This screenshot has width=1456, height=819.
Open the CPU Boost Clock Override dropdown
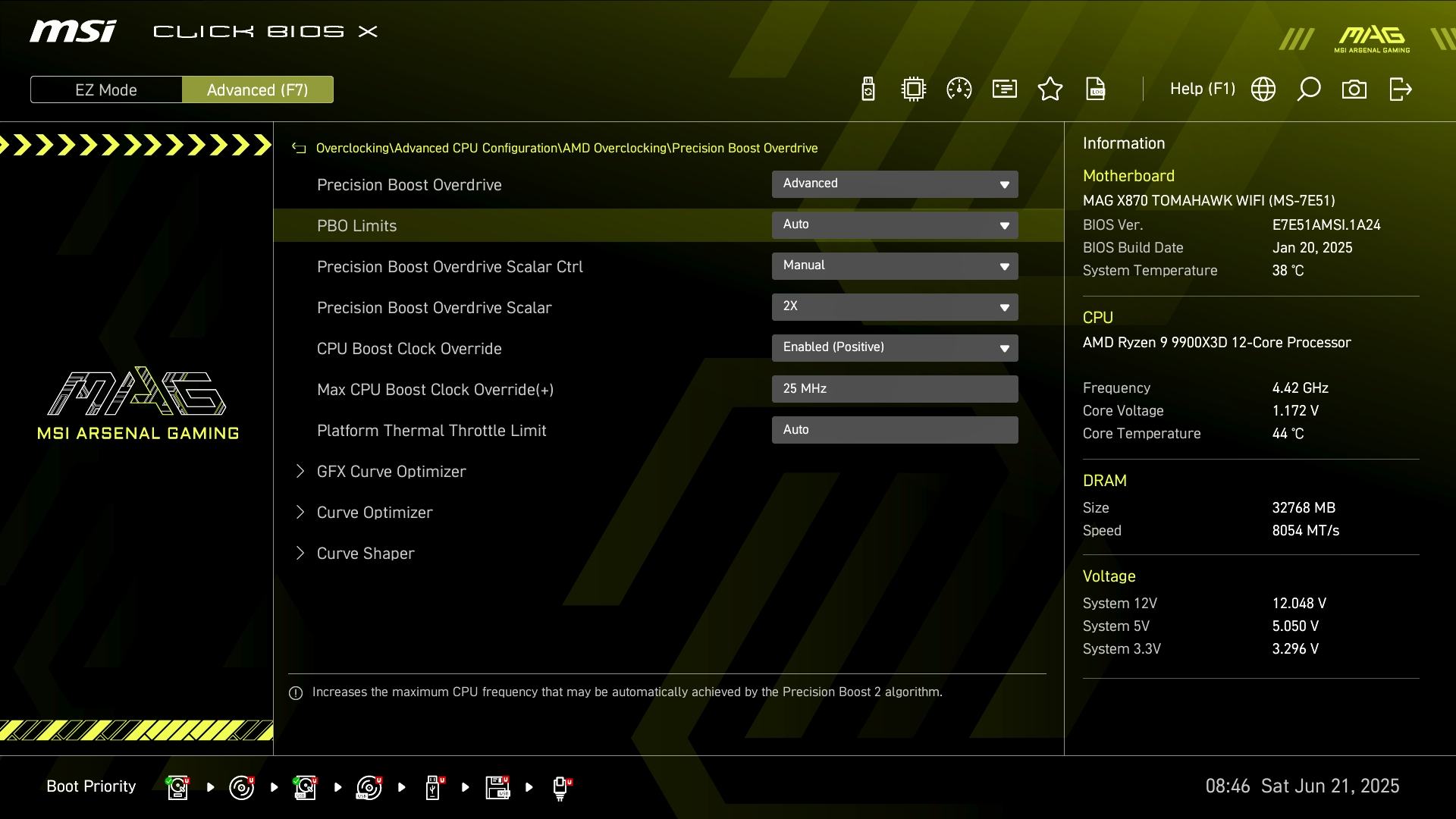pyautogui.click(x=895, y=348)
